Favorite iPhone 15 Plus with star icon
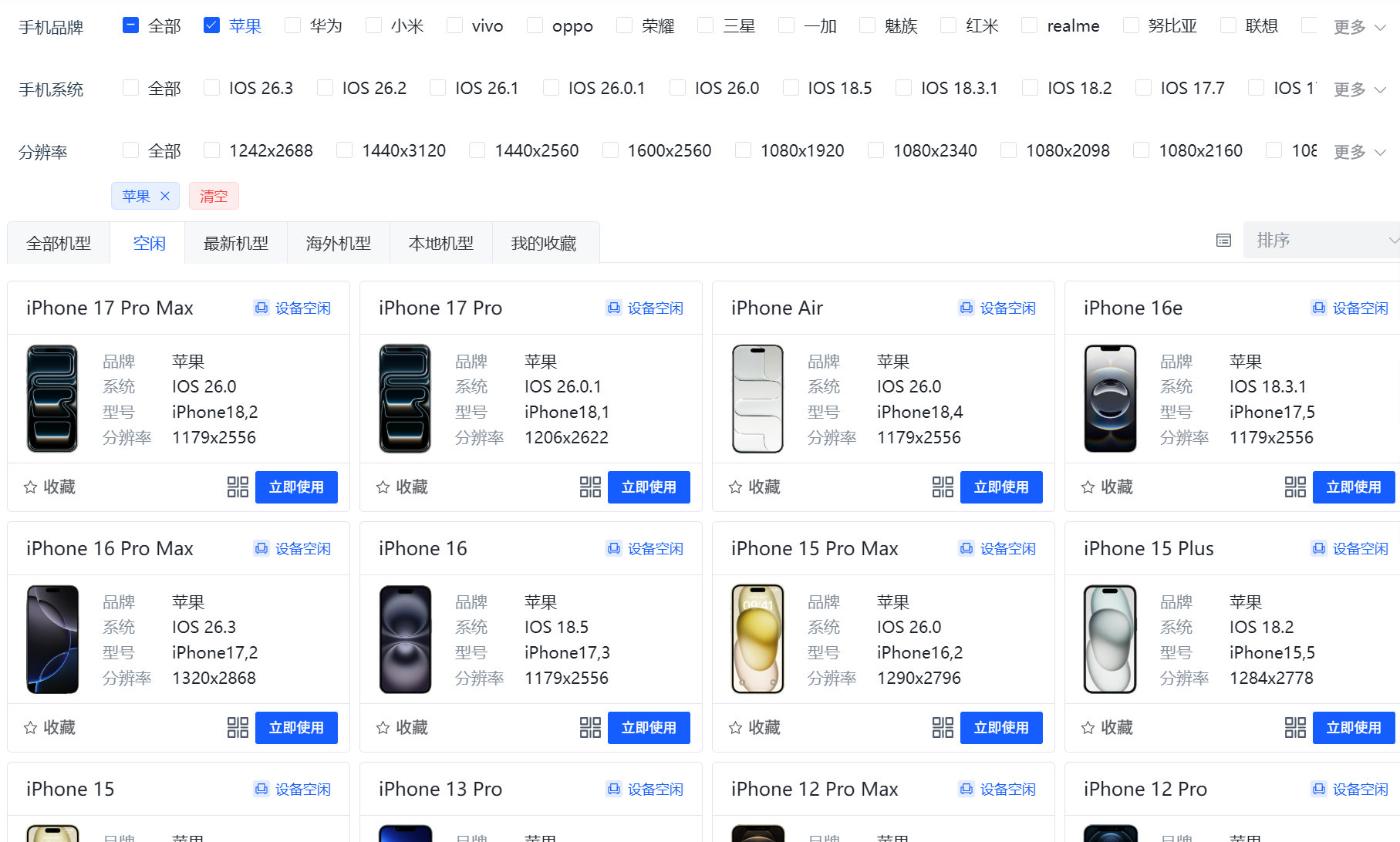This screenshot has width=1400, height=842. coord(1088,728)
